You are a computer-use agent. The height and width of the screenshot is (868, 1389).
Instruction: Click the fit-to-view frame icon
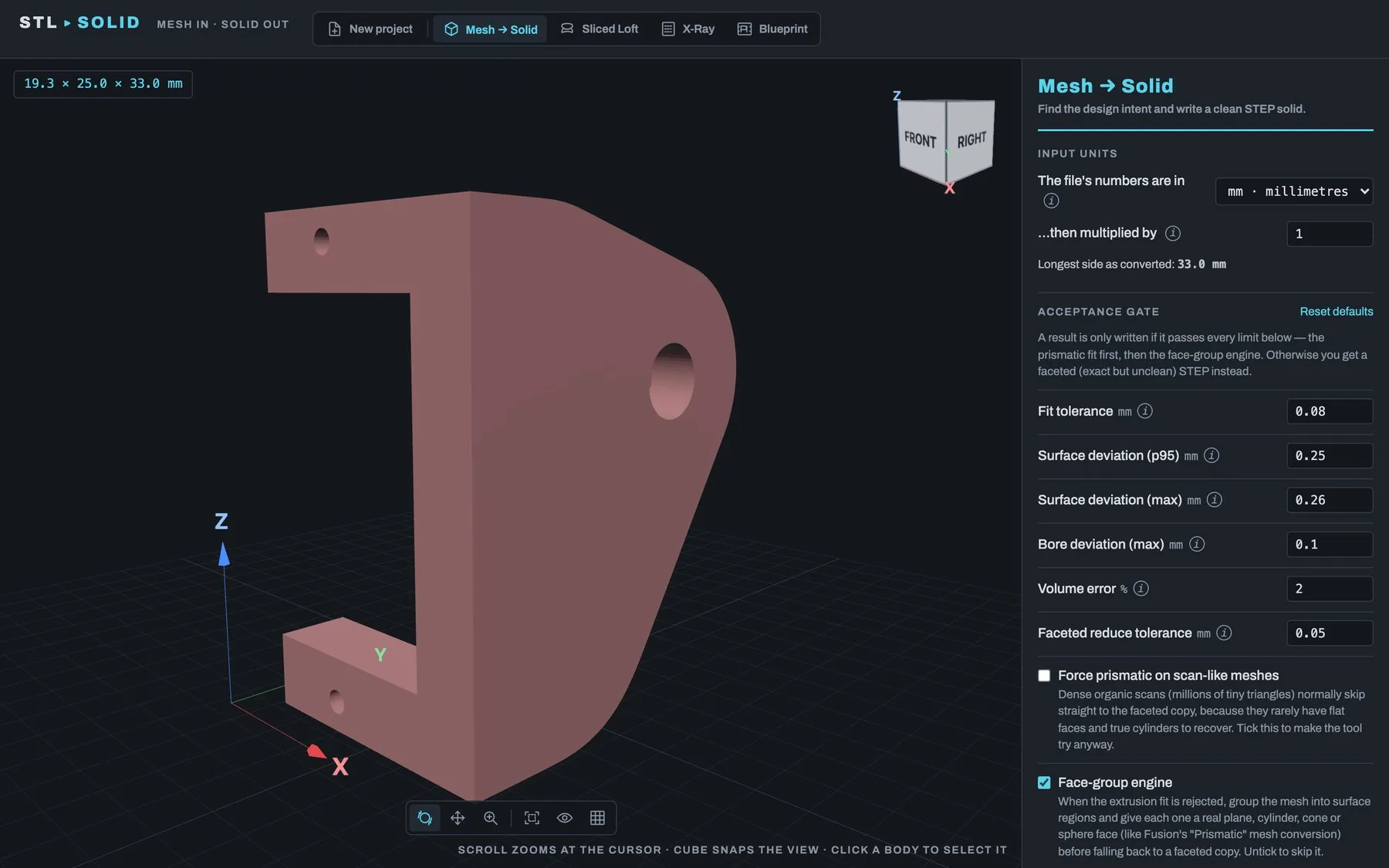pos(532,818)
